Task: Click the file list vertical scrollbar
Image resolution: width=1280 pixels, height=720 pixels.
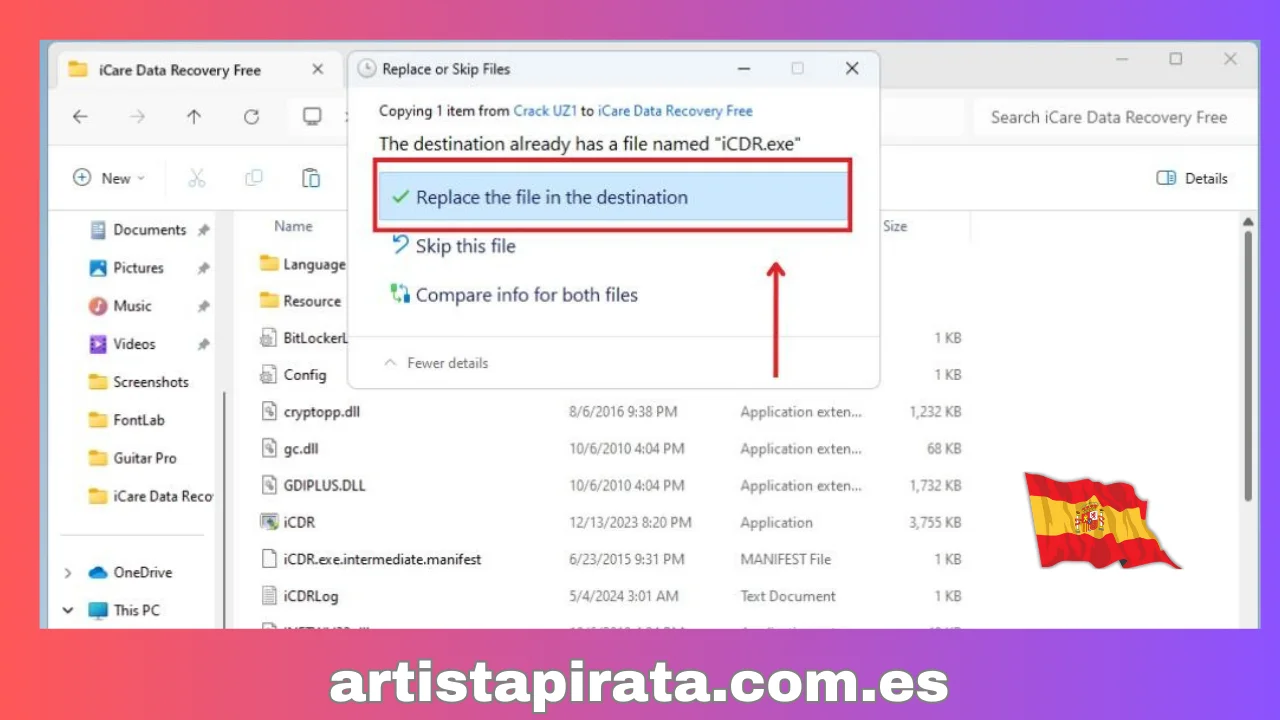Action: click(x=1248, y=365)
